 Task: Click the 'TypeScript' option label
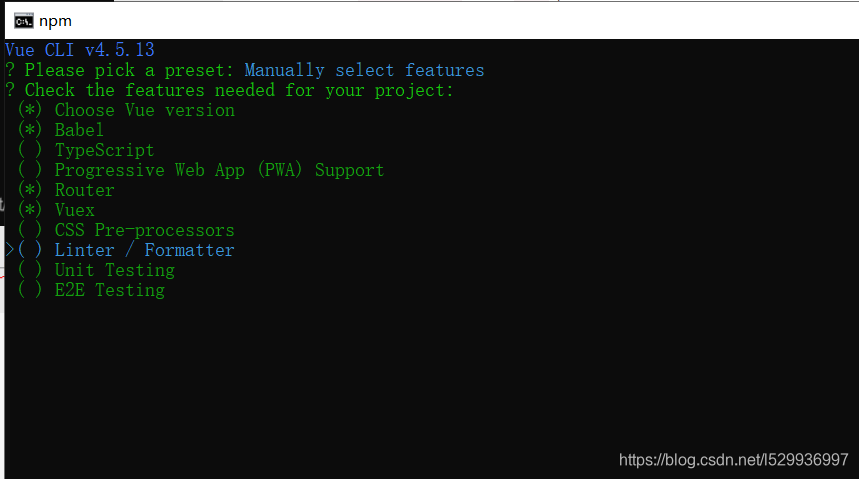pos(105,150)
